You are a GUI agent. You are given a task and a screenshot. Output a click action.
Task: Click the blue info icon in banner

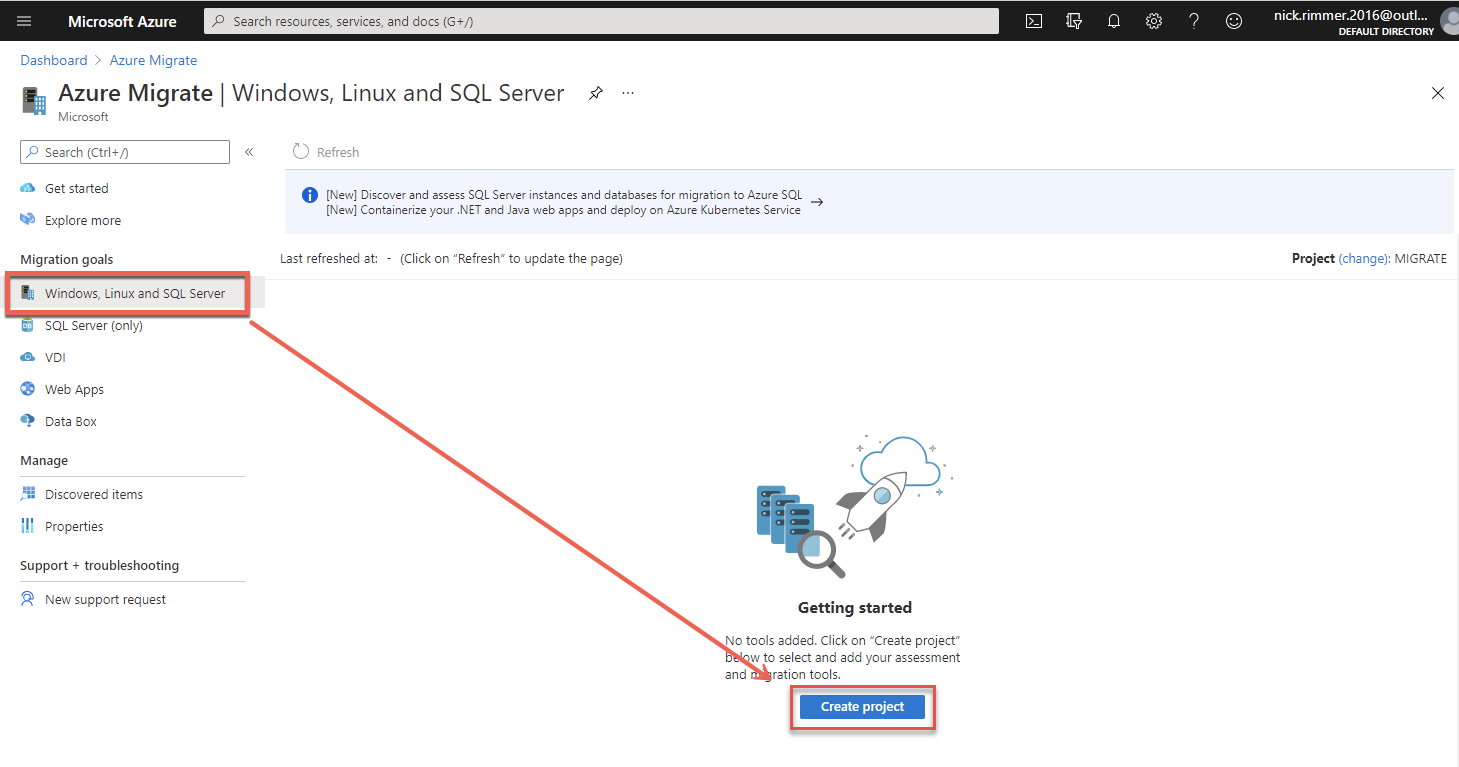point(310,195)
